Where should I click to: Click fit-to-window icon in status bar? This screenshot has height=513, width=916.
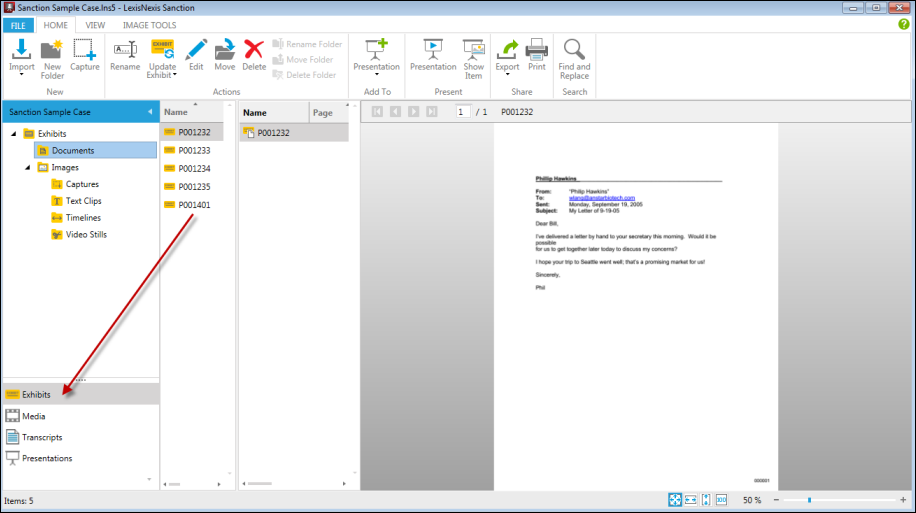tap(675, 500)
